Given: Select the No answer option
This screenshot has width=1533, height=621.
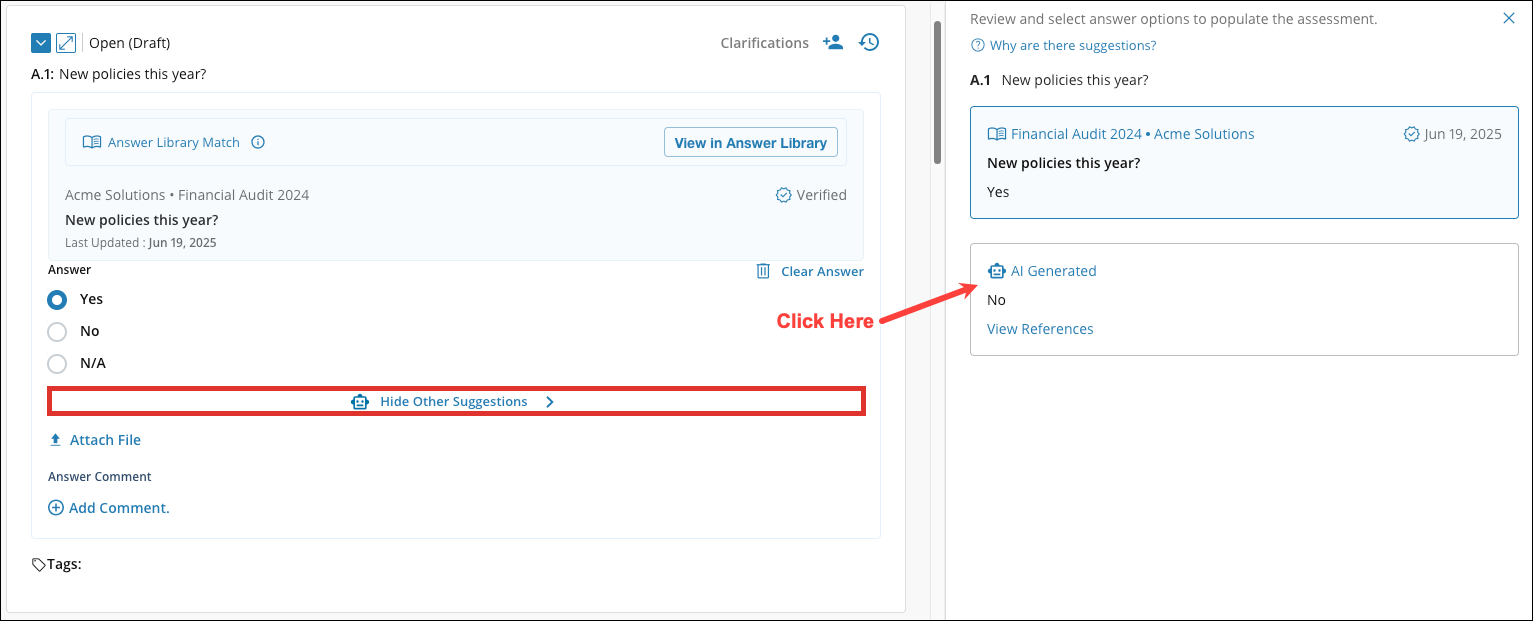Looking at the screenshot, I should click(x=57, y=331).
